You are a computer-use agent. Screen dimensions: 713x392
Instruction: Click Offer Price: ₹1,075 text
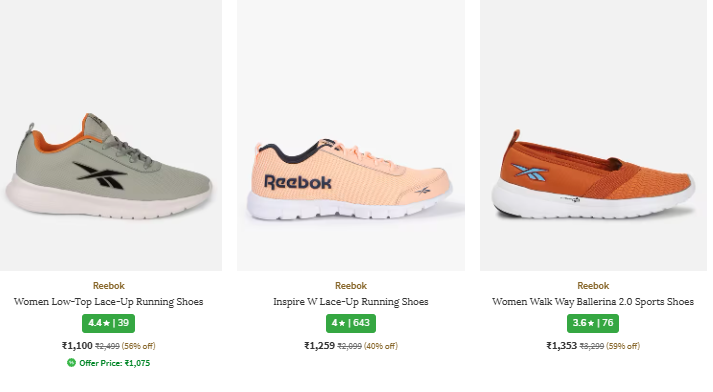(x=115, y=363)
